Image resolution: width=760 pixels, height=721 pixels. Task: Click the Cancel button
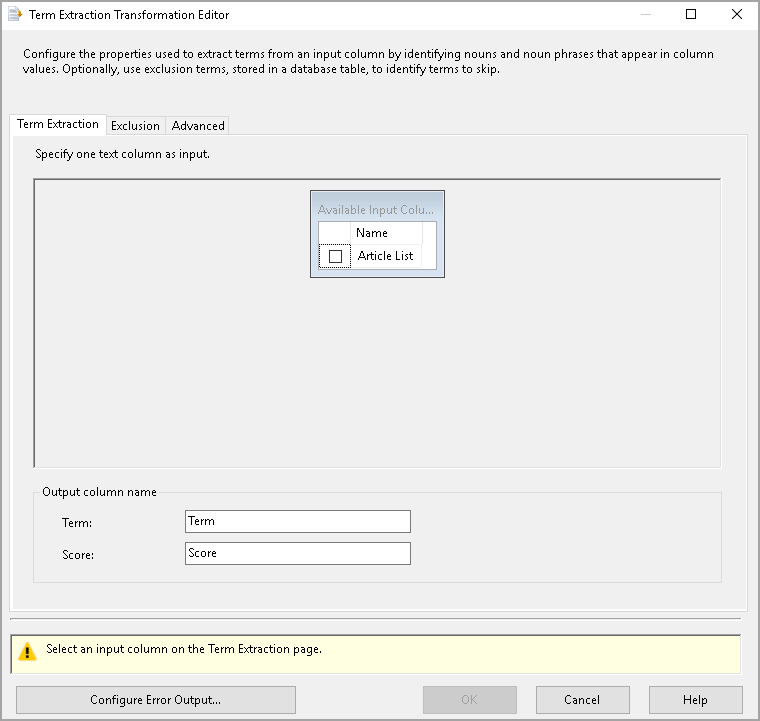click(x=582, y=700)
